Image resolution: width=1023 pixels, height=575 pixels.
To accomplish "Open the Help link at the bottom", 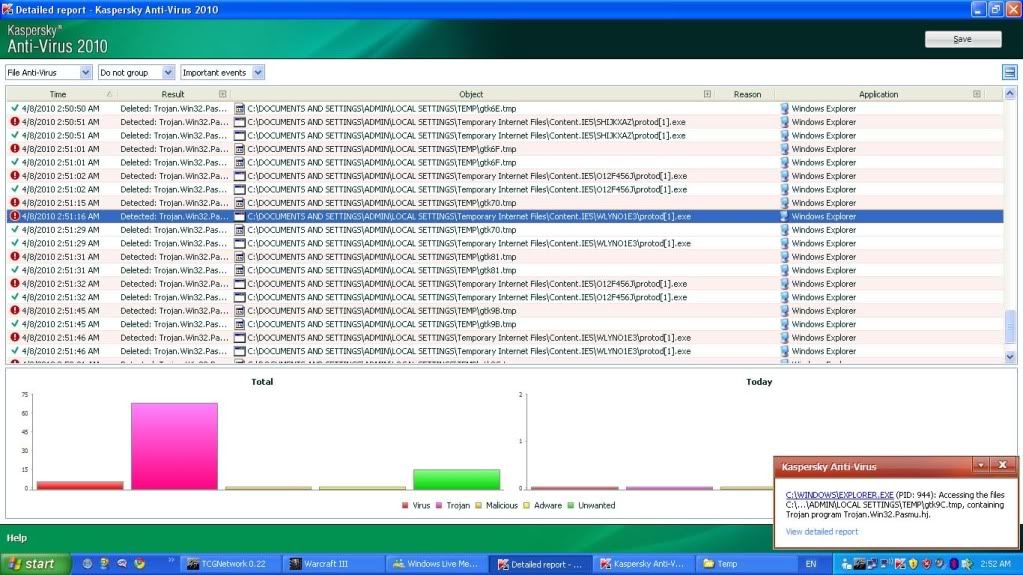I will click(x=17, y=538).
